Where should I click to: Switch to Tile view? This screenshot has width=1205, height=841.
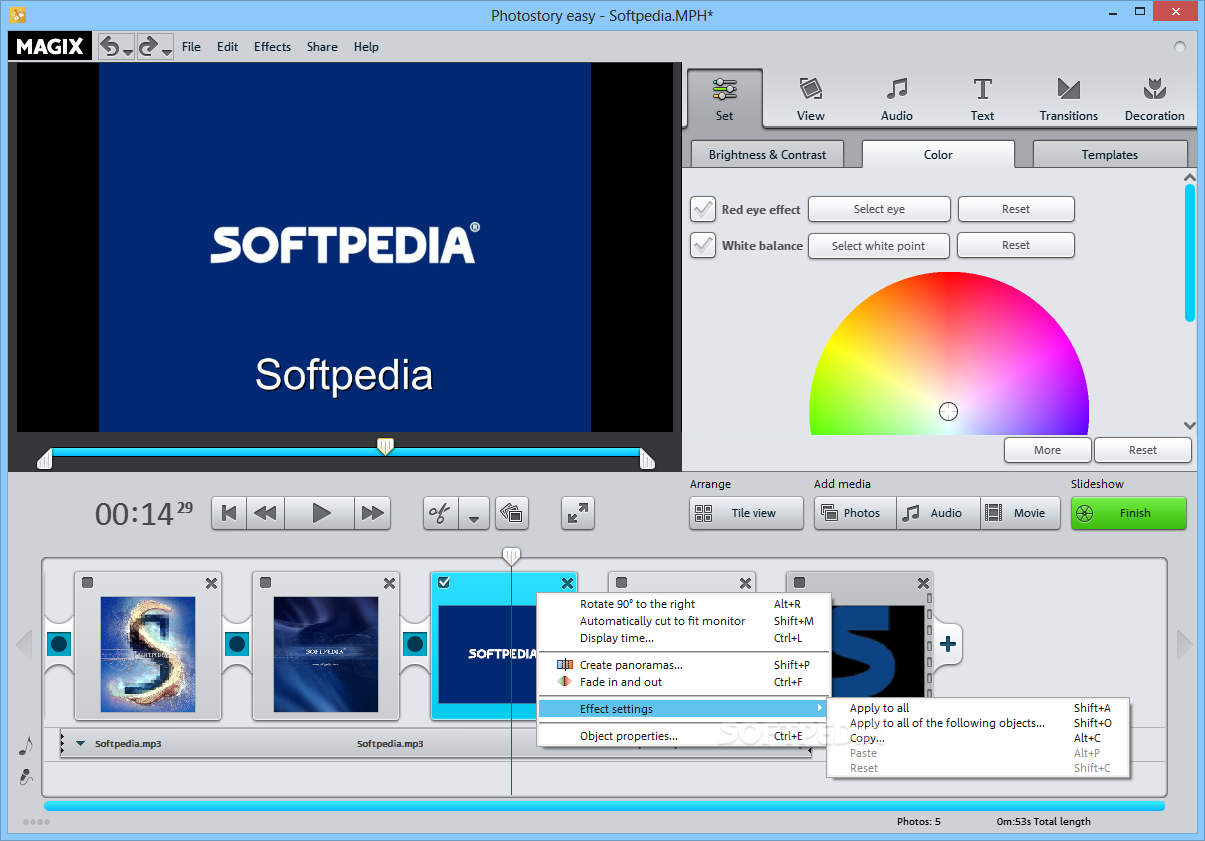coord(746,513)
